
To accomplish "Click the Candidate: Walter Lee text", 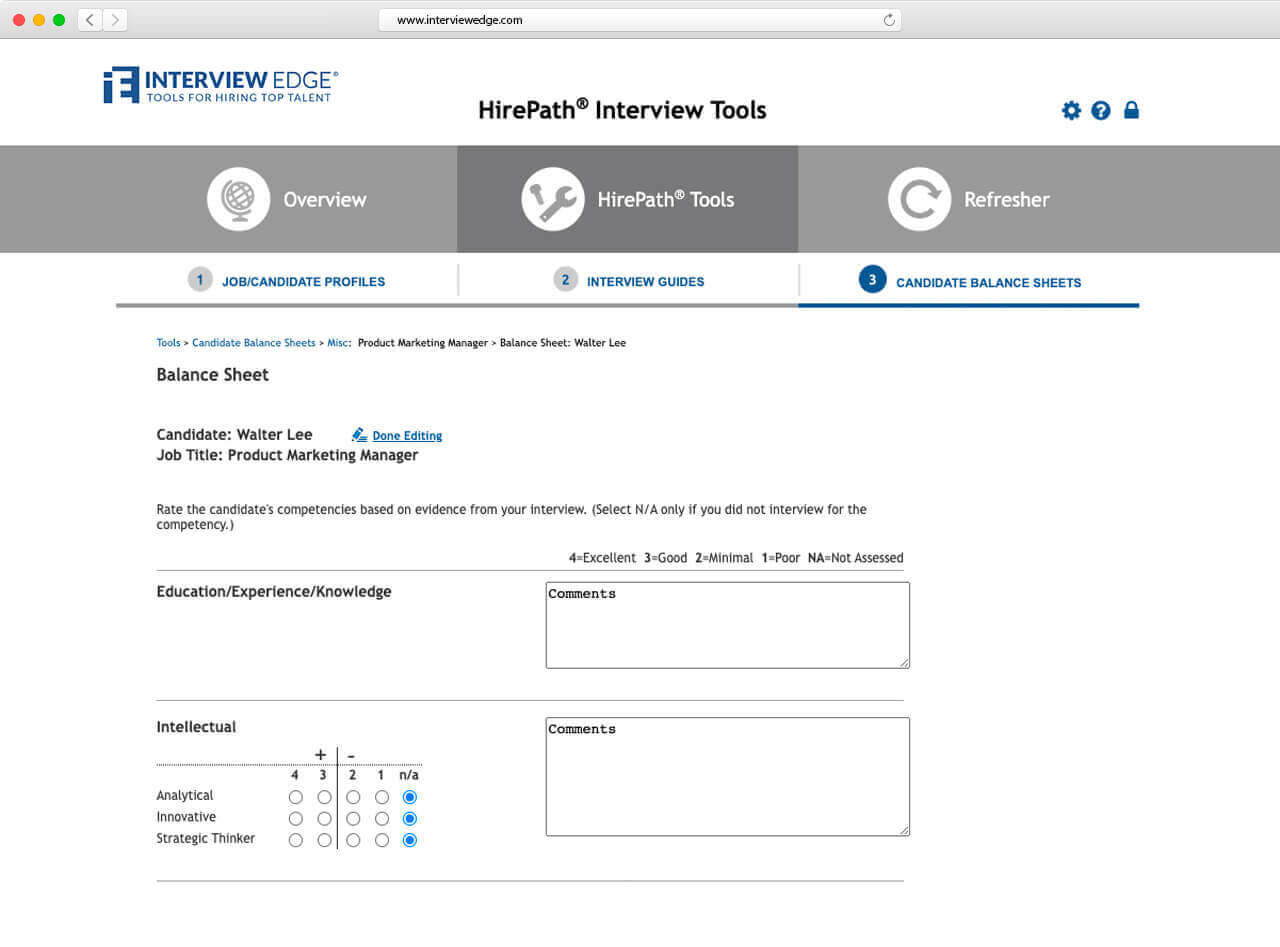I will point(234,435).
